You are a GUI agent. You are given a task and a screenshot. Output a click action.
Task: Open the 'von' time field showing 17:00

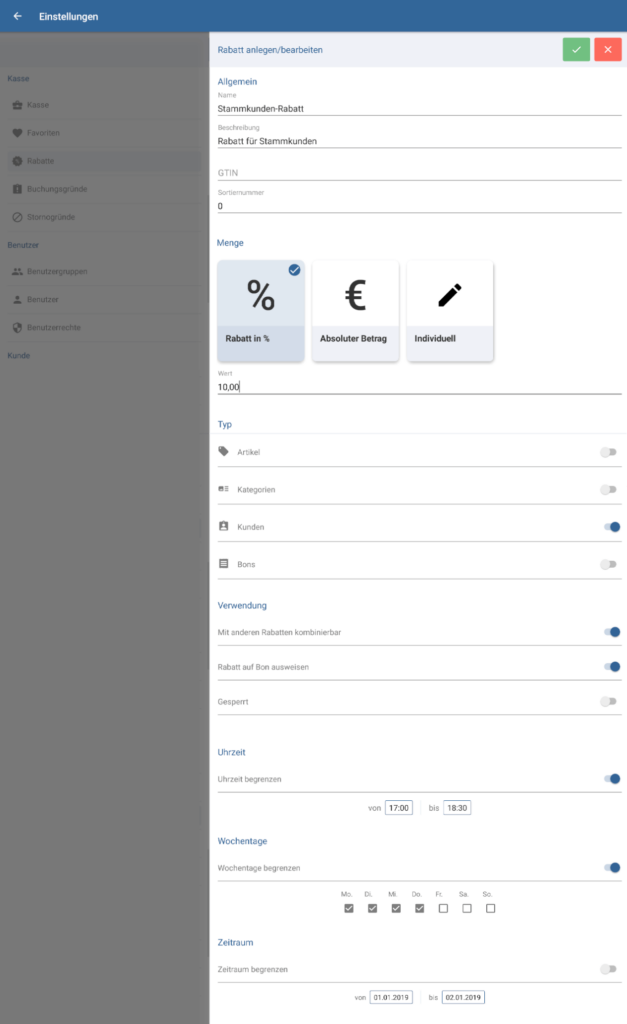(x=398, y=808)
